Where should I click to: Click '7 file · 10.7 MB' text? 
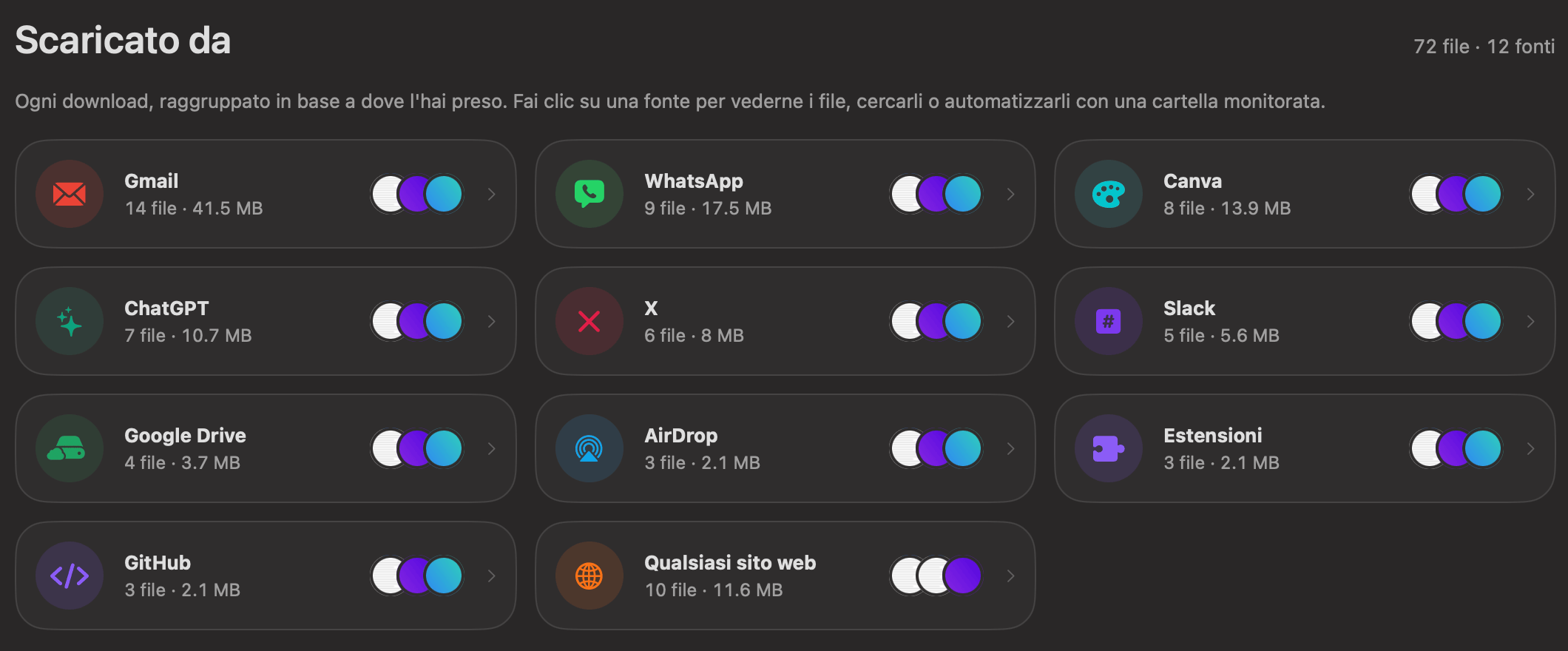coord(188,336)
